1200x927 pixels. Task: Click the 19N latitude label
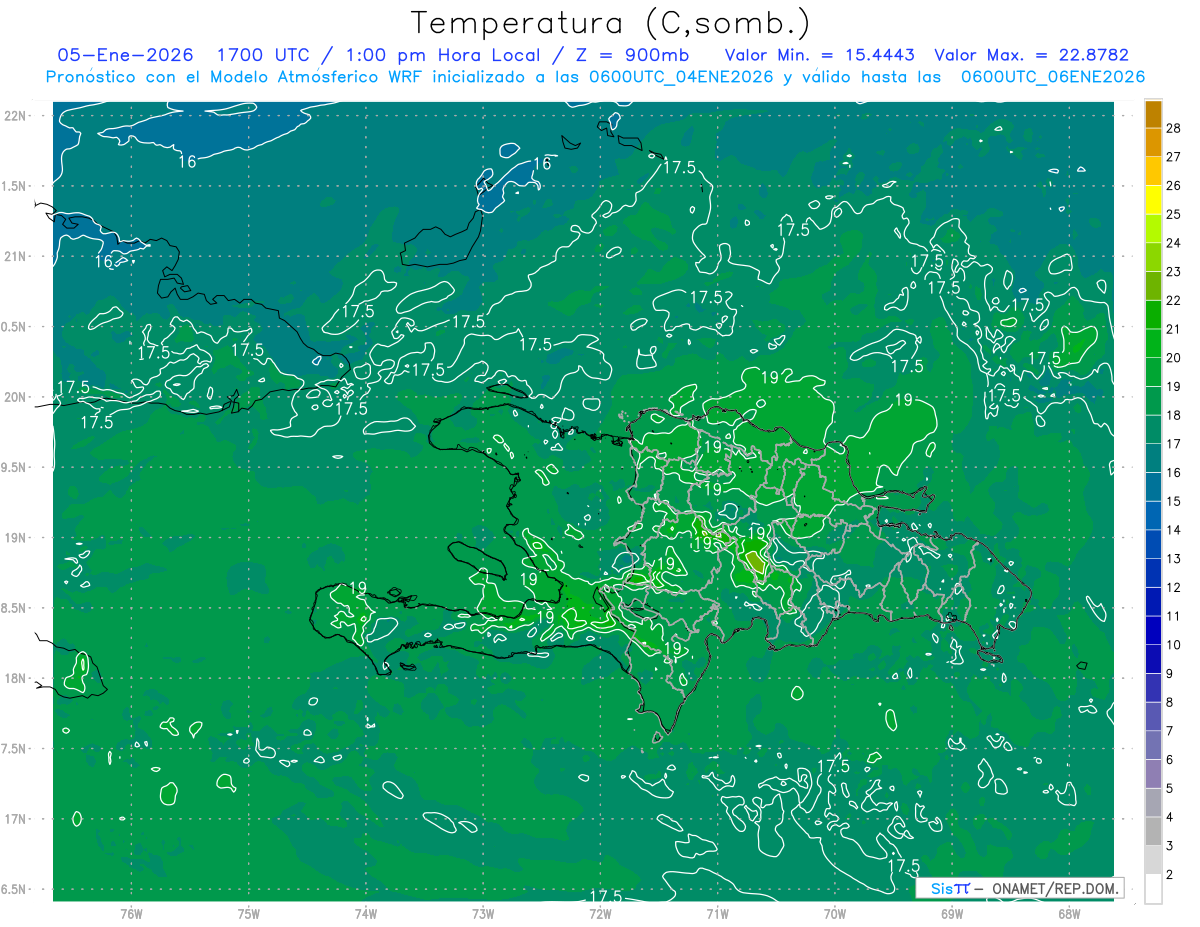tap(14, 537)
